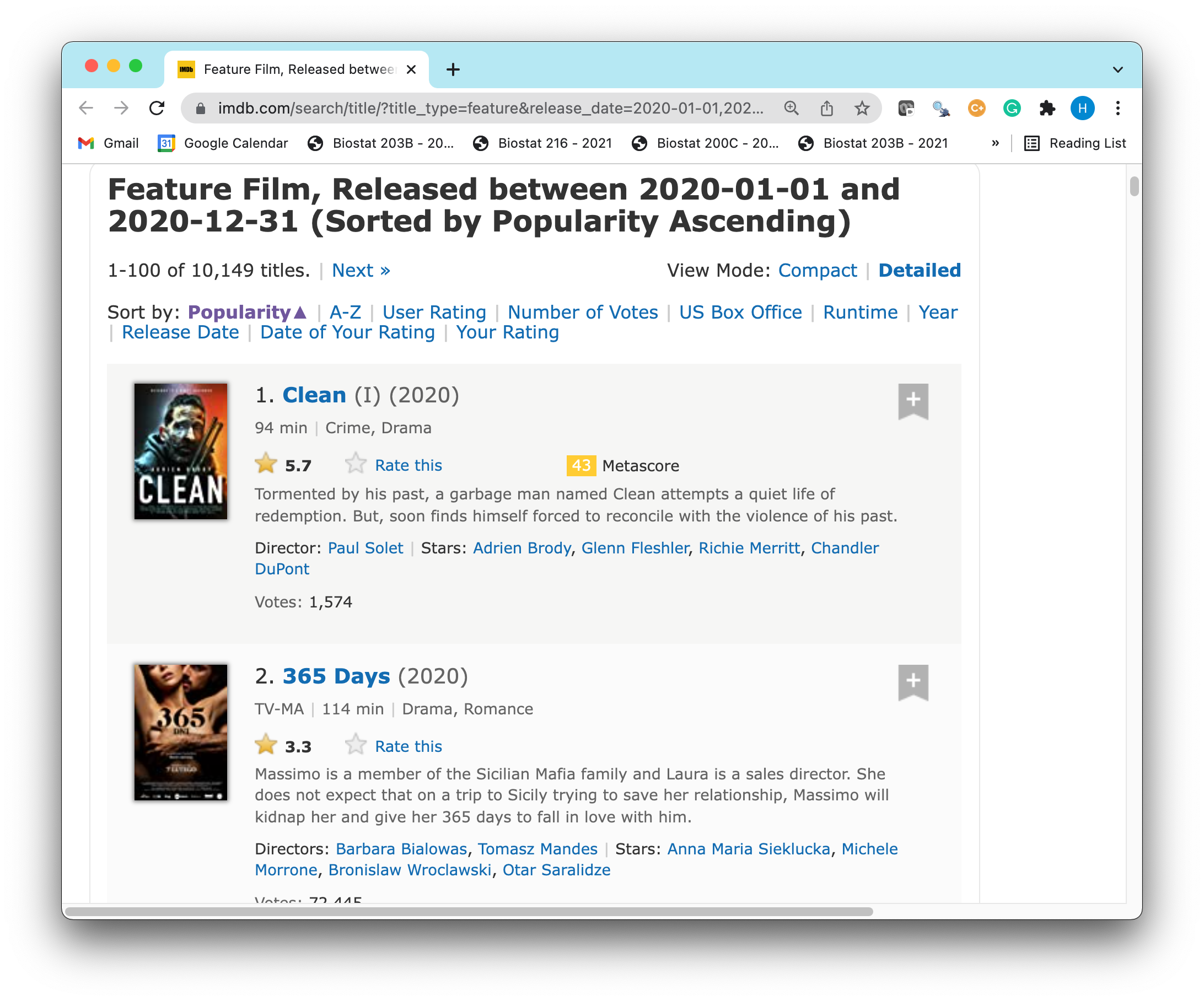1204x1001 pixels.
Task: Open the Clean movie poster thumbnail
Action: [x=181, y=451]
